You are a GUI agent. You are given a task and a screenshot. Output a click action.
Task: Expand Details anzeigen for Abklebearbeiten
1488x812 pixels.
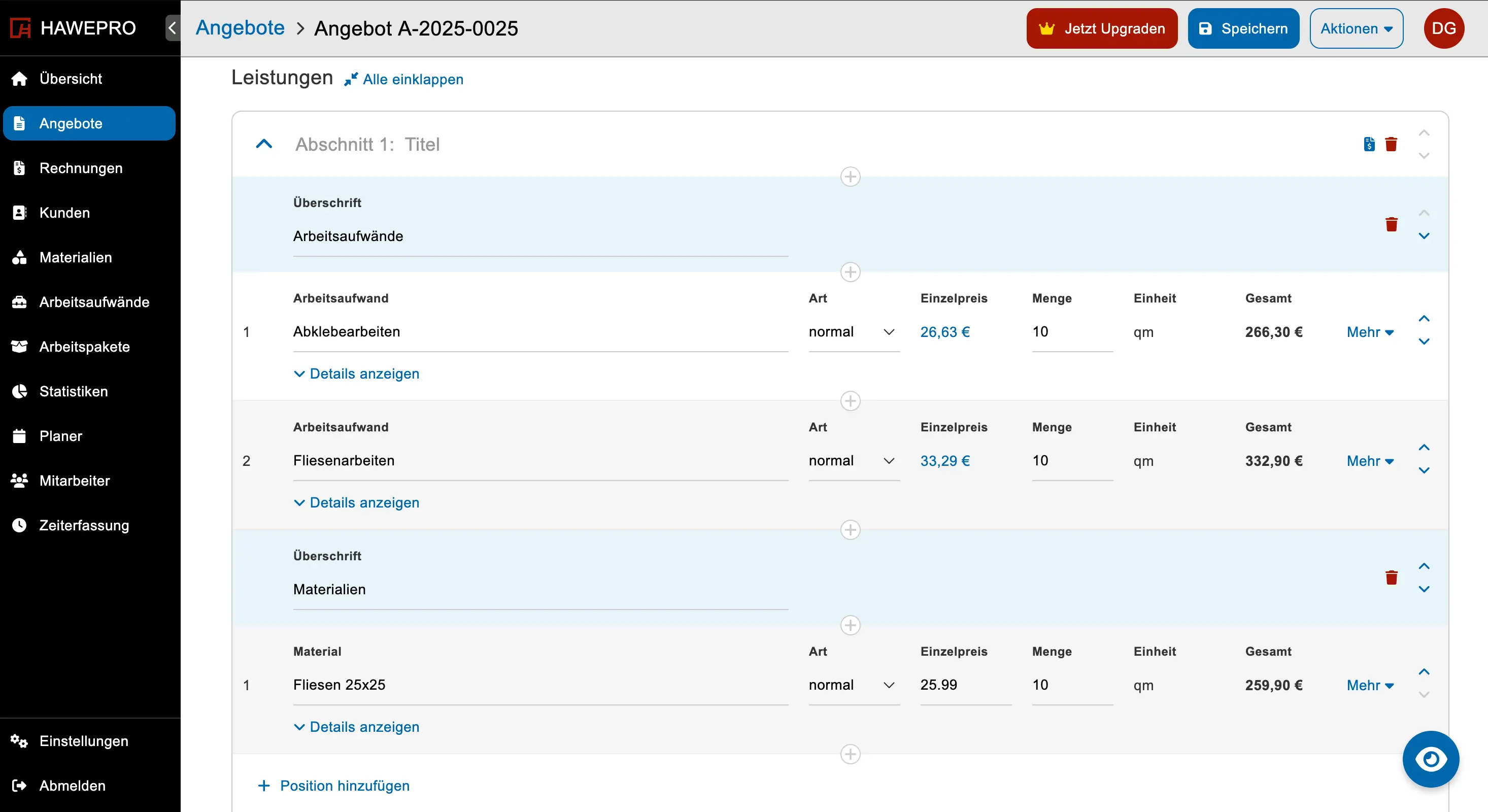(356, 374)
